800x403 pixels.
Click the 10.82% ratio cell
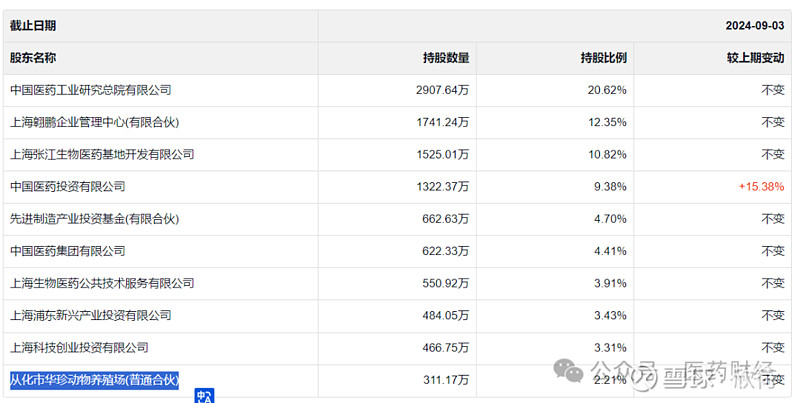click(607, 155)
